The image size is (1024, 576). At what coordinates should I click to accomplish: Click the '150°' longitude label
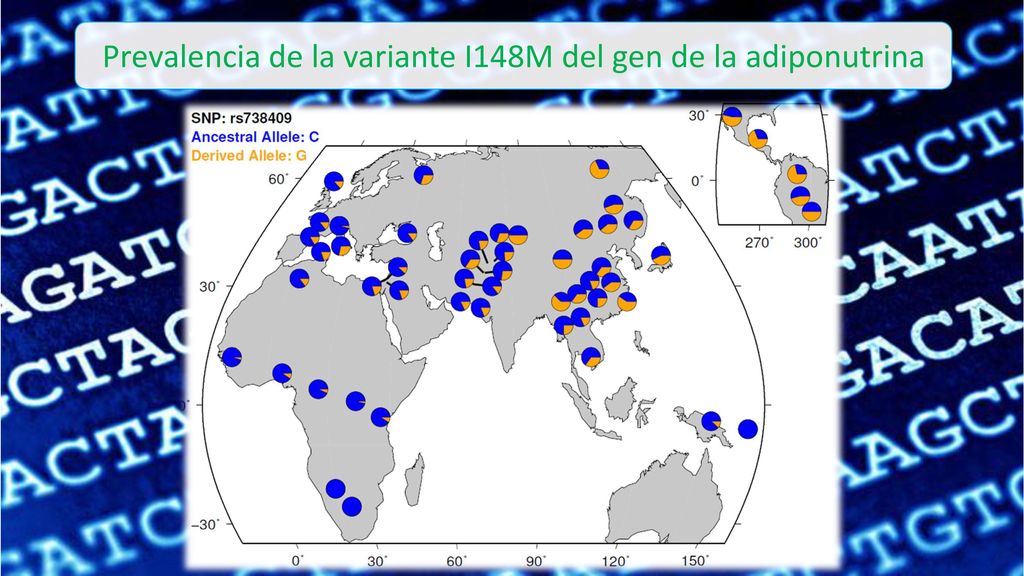696,560
